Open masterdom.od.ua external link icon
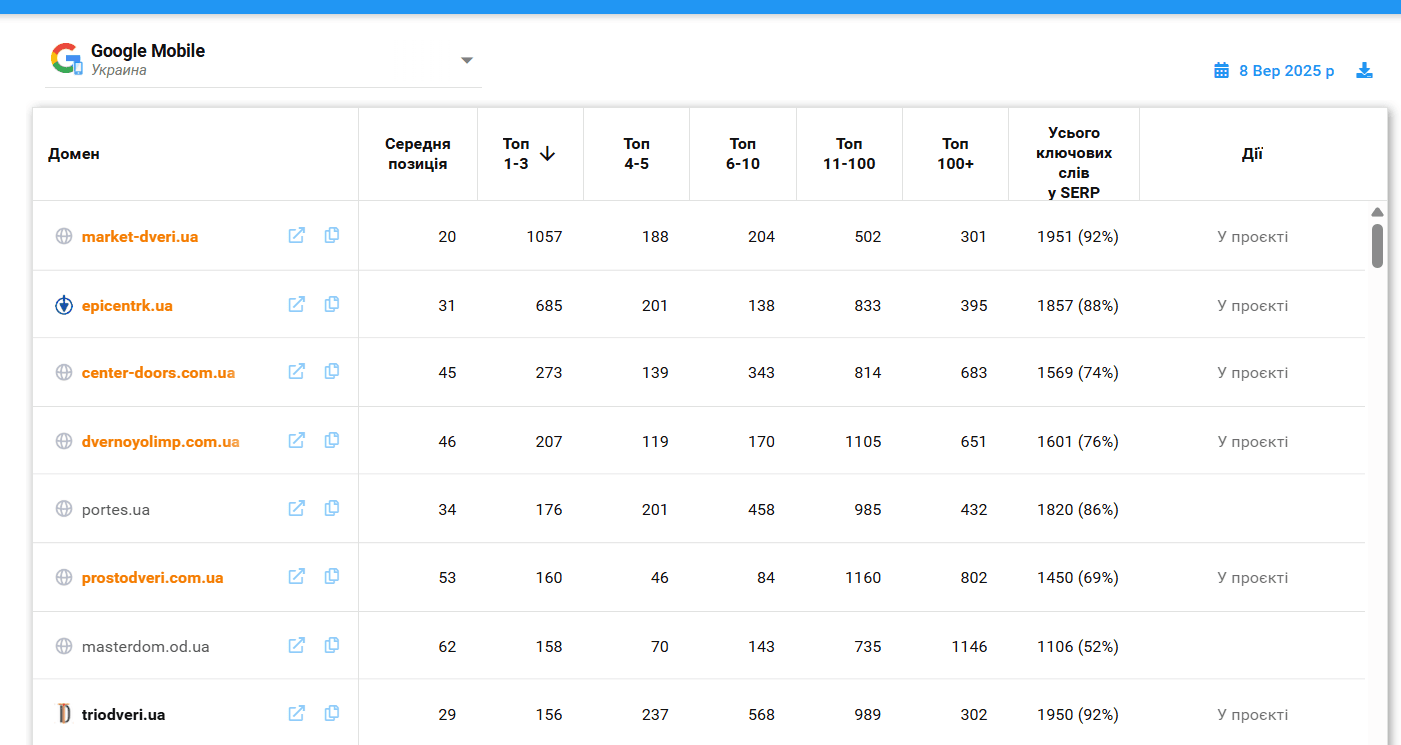This screenshot has width=1401, height=745. tap(297, 645)
